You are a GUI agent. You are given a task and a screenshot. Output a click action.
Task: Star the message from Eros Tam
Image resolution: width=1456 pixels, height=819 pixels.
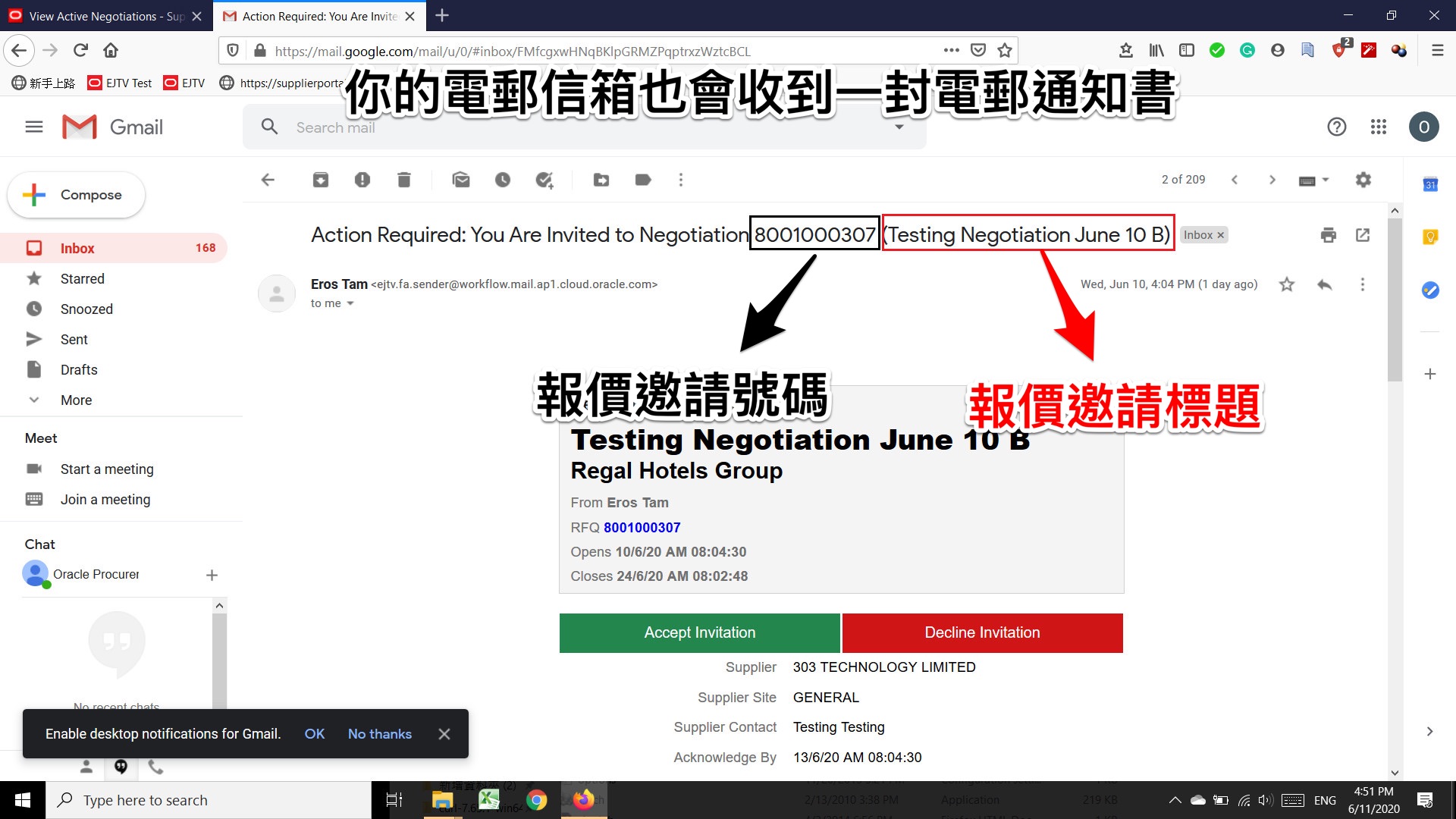pyautogui.click(x=1287, y=284)
